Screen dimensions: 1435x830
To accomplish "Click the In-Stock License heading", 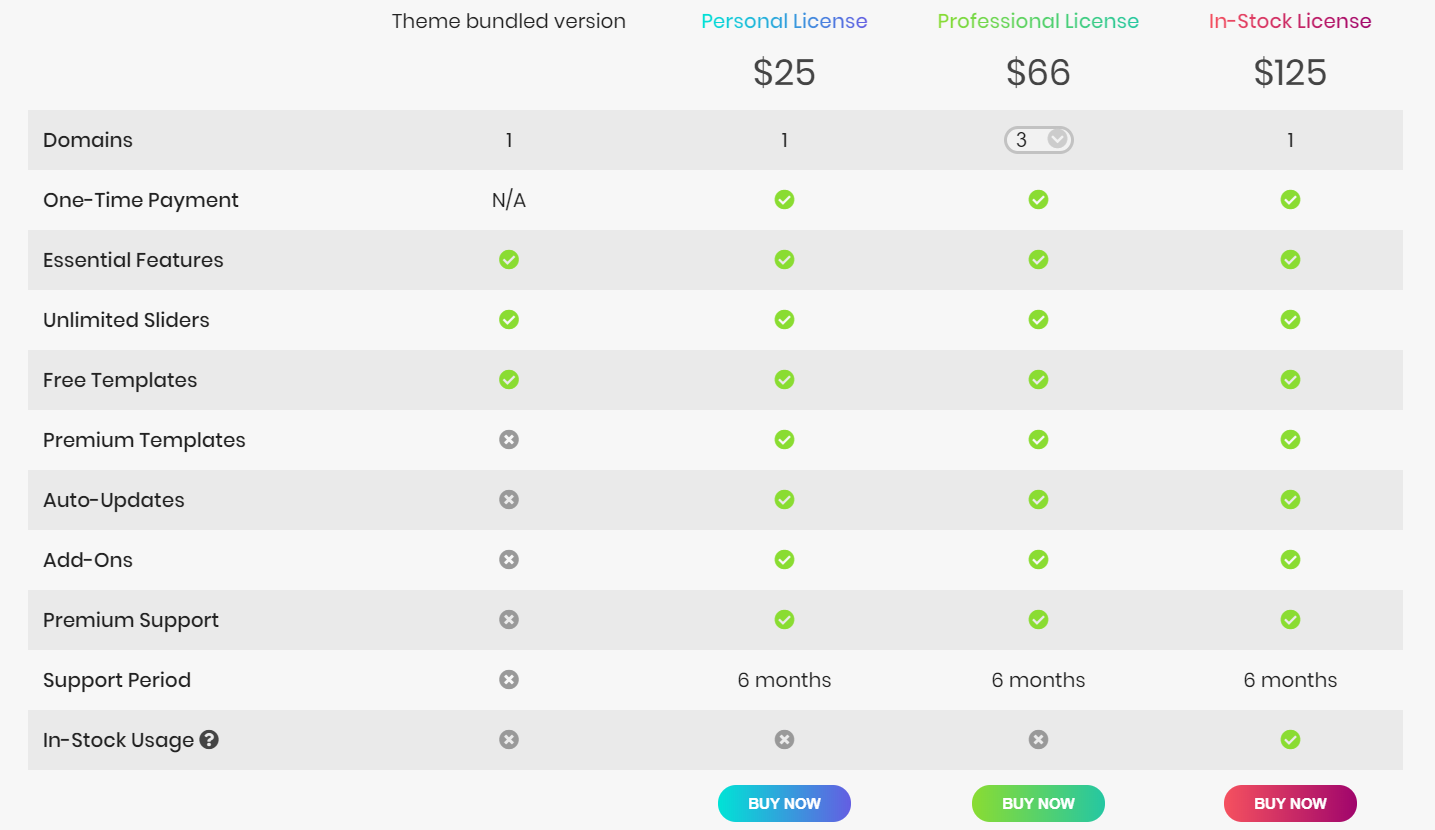I will click(1290, 21).
